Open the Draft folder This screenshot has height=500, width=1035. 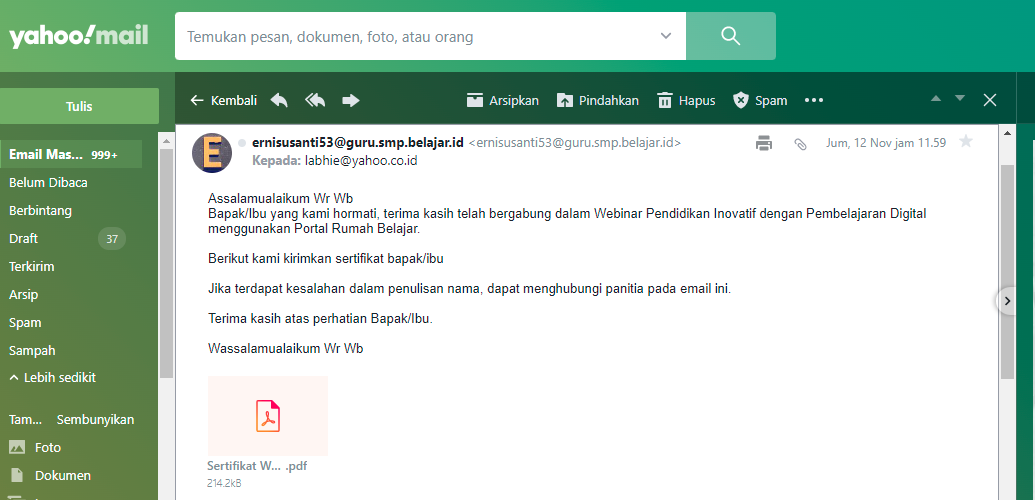(23, 238)
